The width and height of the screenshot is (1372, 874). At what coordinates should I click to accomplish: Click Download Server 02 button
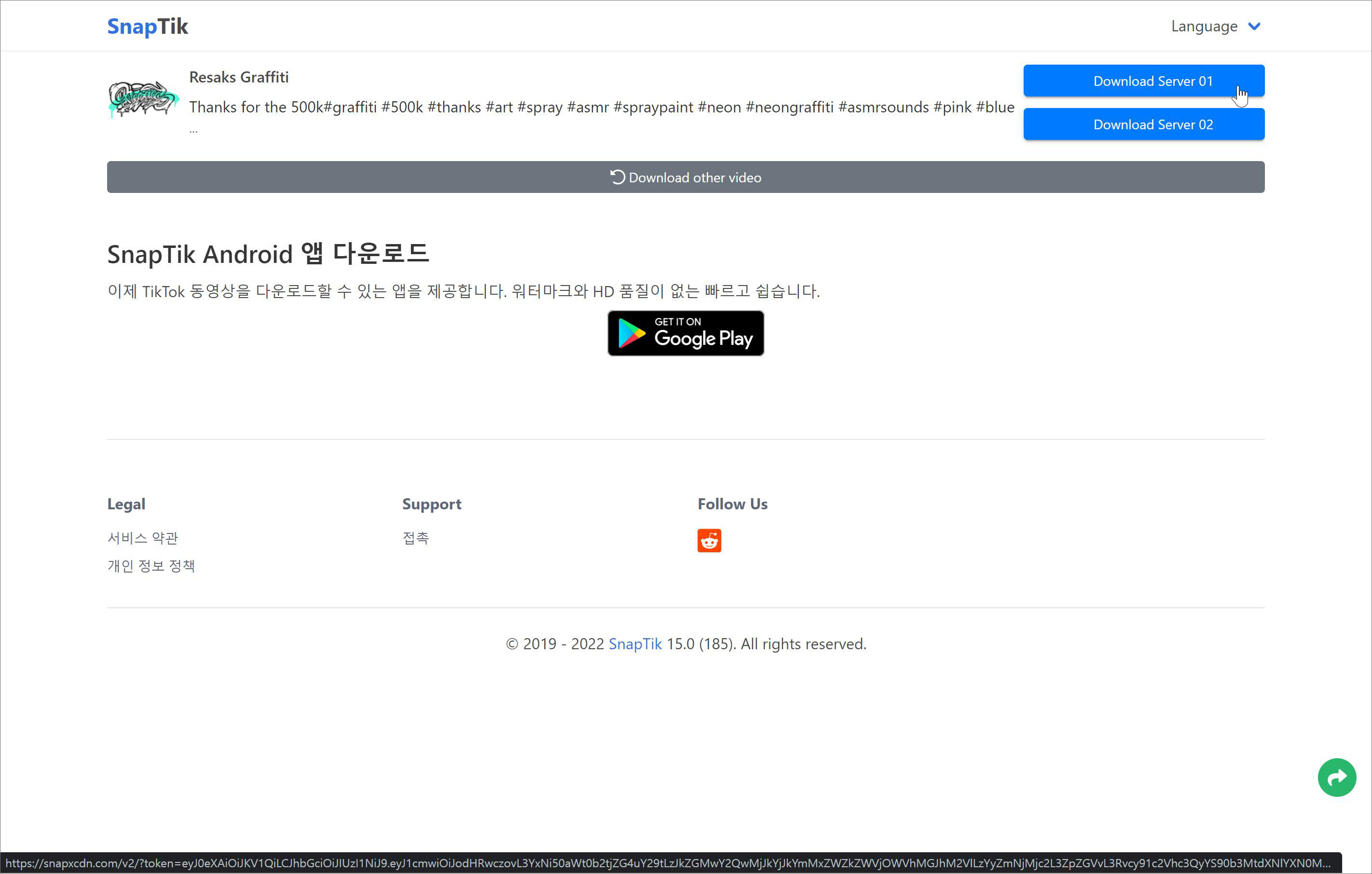1143,124
